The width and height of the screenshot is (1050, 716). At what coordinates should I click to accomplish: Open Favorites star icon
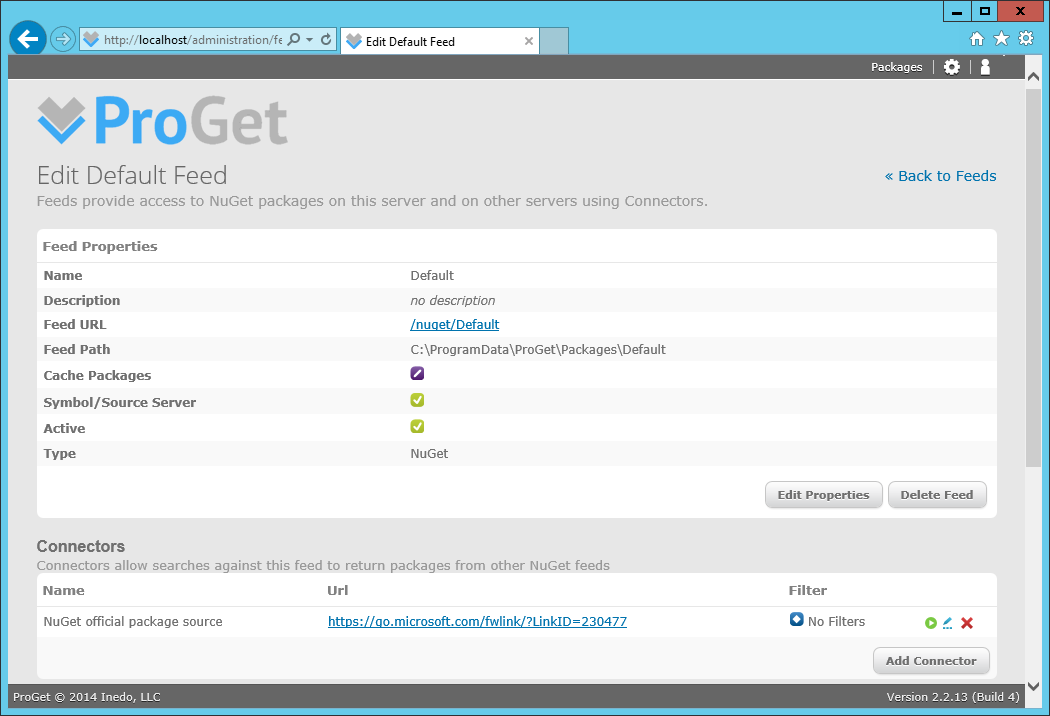1001,38
